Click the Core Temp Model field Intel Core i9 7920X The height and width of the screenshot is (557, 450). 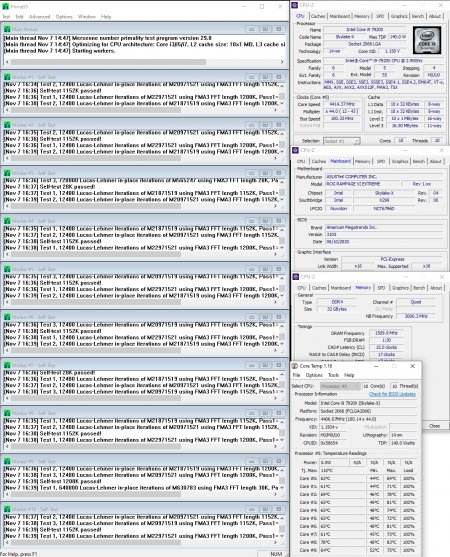click(x=368, y=403)
